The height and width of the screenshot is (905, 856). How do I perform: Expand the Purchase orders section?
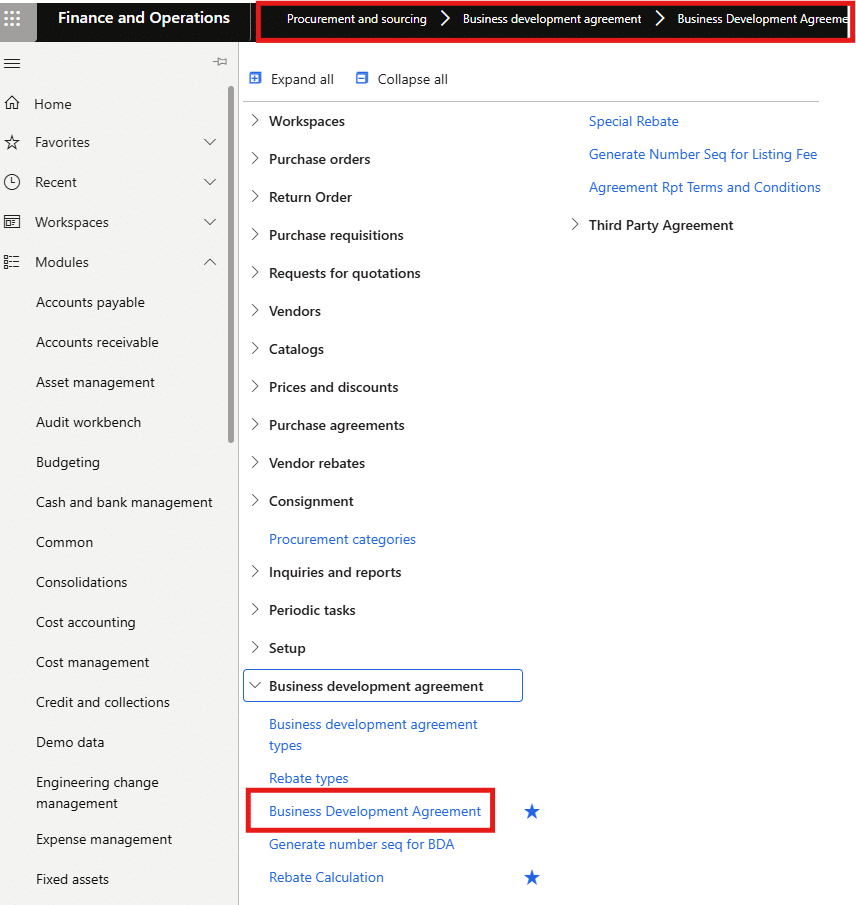255,159
